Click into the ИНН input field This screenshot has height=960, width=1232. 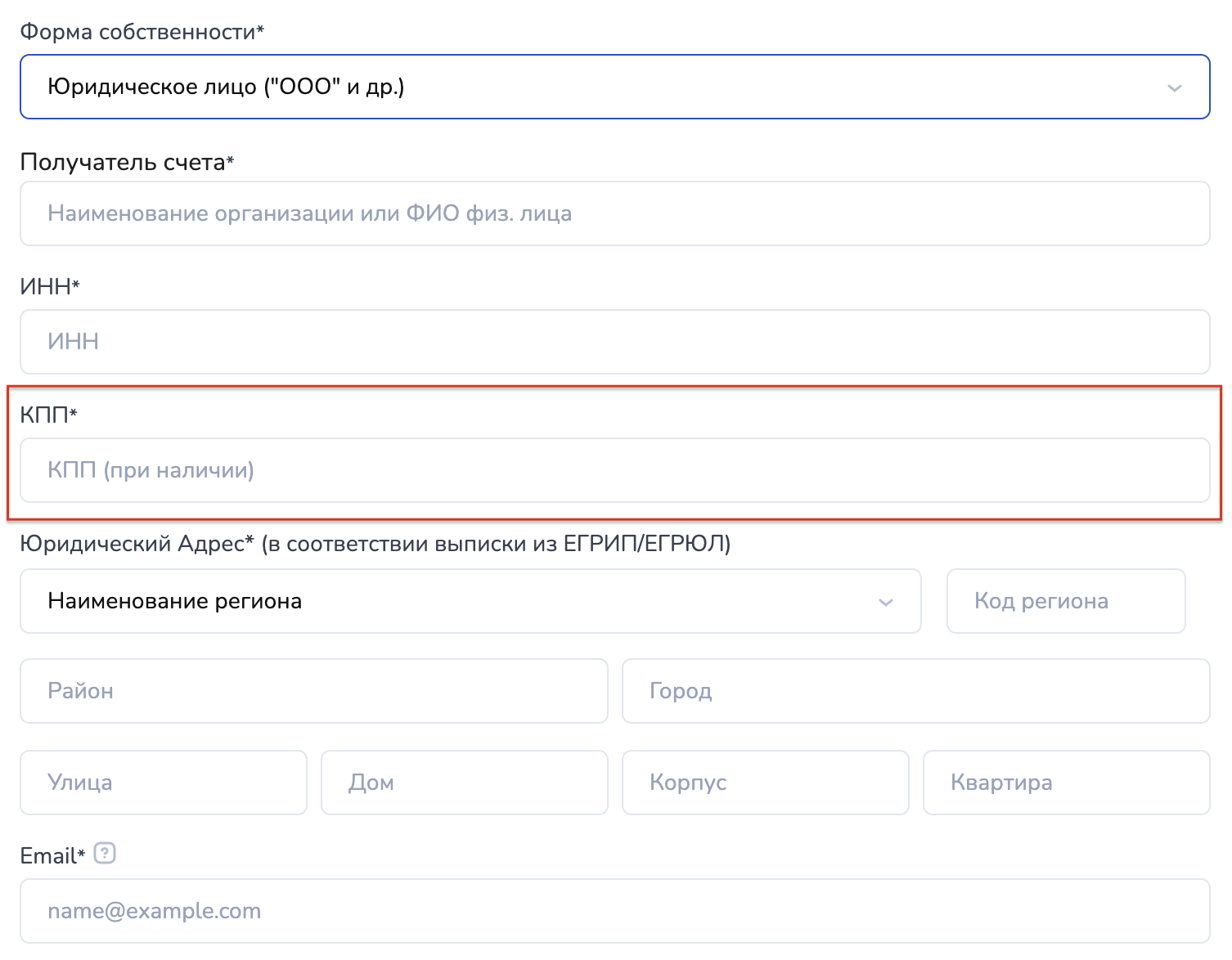coord(614,342)
